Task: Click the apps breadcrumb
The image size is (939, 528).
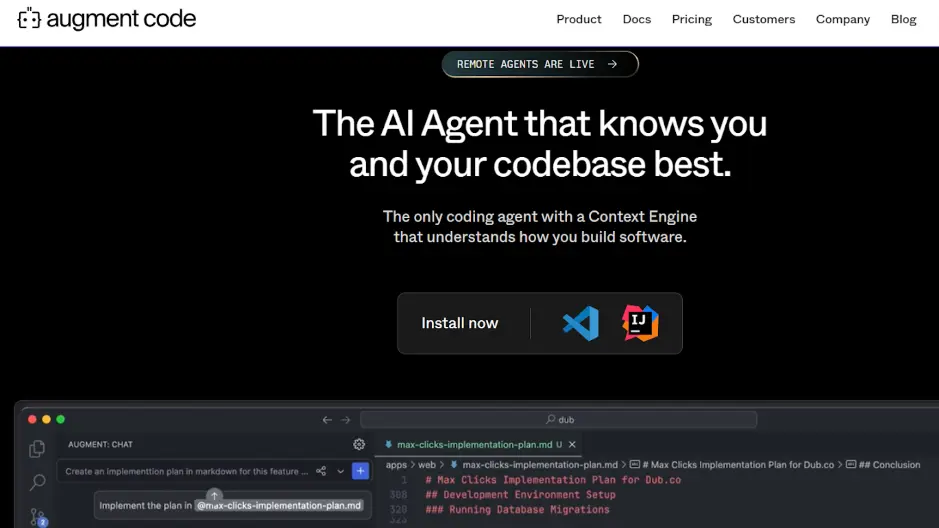Action: point(396,465)
